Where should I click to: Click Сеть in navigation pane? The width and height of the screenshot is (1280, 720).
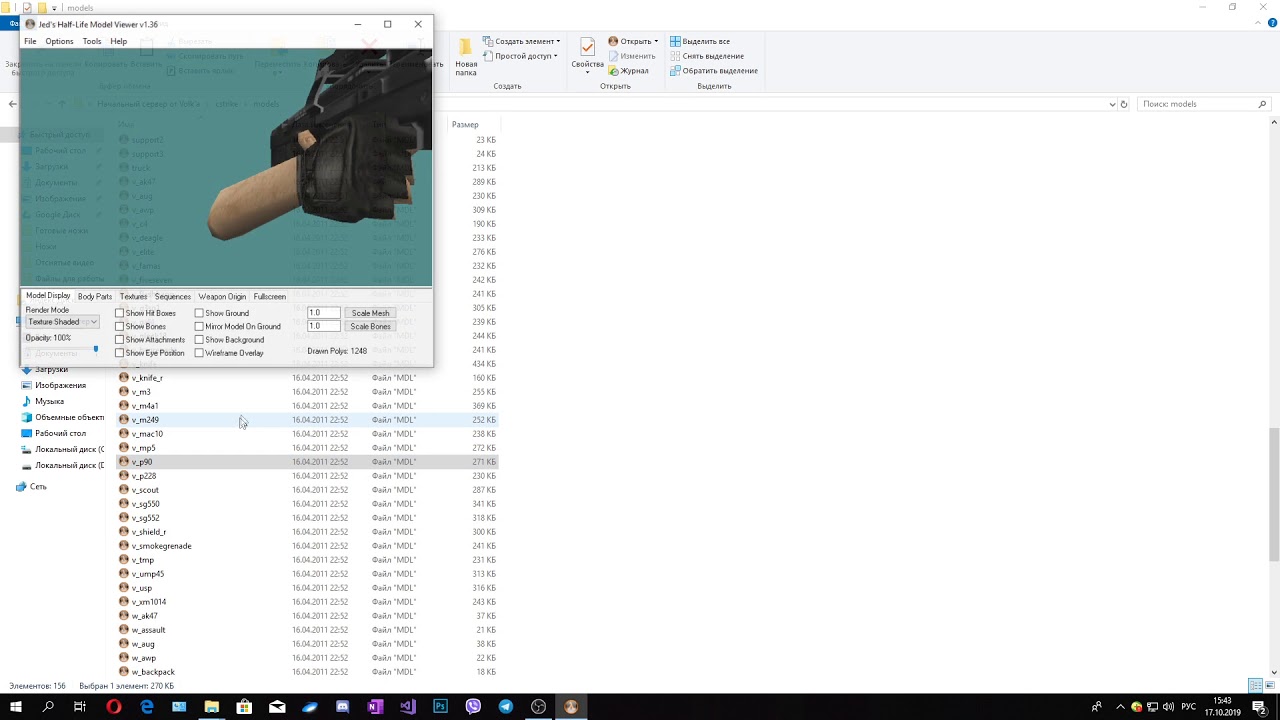click(38, 486)
